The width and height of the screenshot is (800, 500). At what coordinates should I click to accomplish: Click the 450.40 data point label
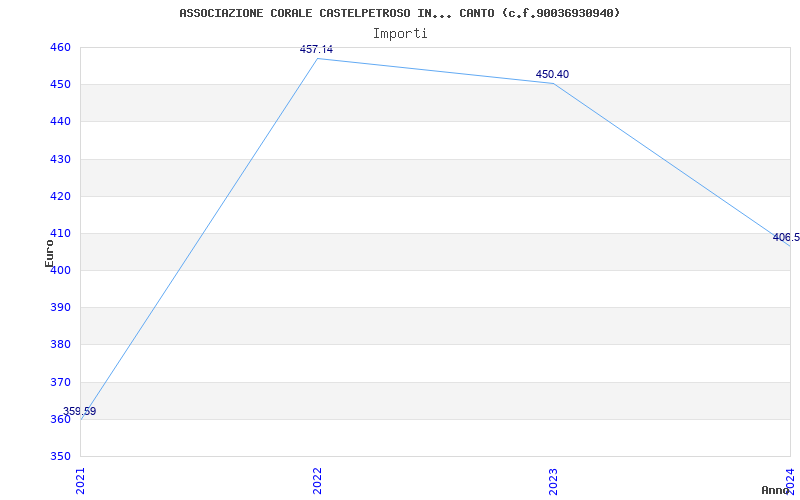(552, 74)
